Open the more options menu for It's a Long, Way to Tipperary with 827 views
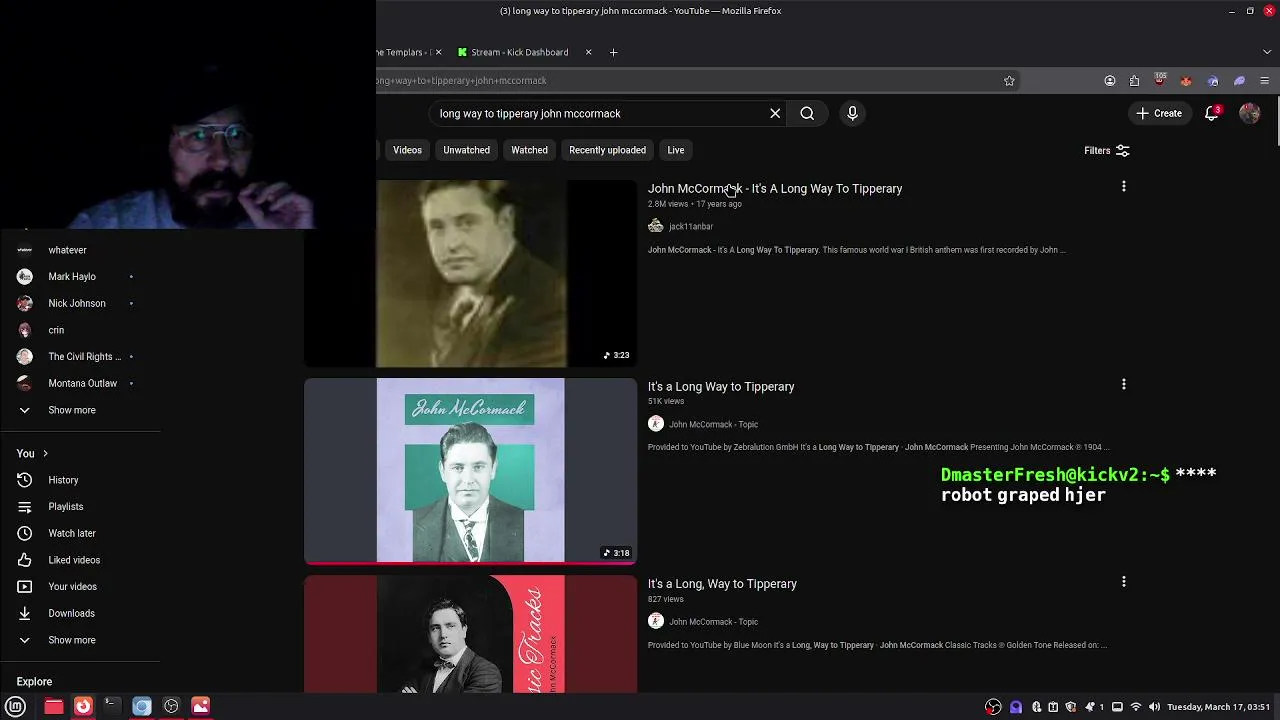The height and width of the screenshot is (720, 1280). pos(1123,582)
